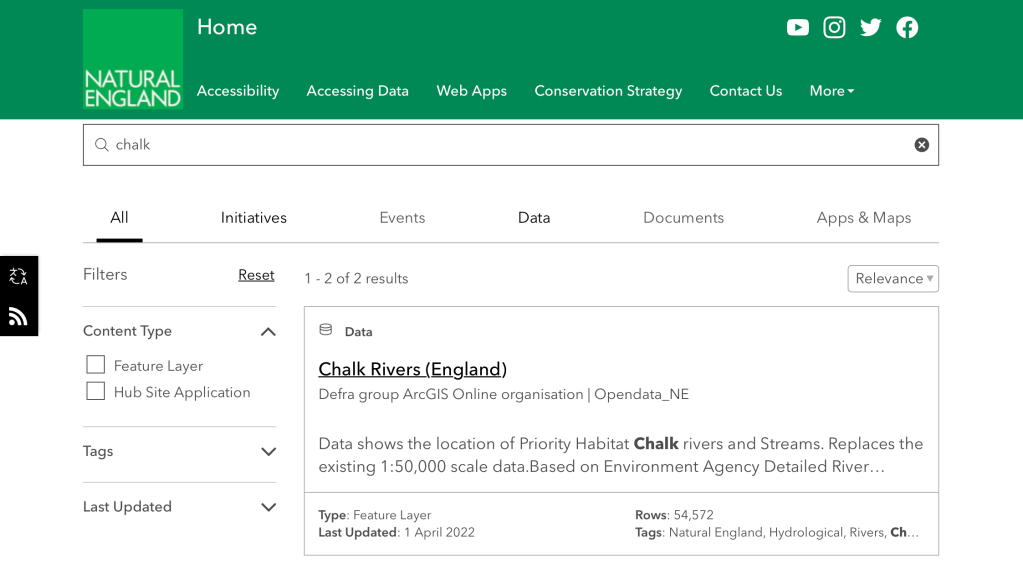Expand the Tags filter section

click(268, 452)
